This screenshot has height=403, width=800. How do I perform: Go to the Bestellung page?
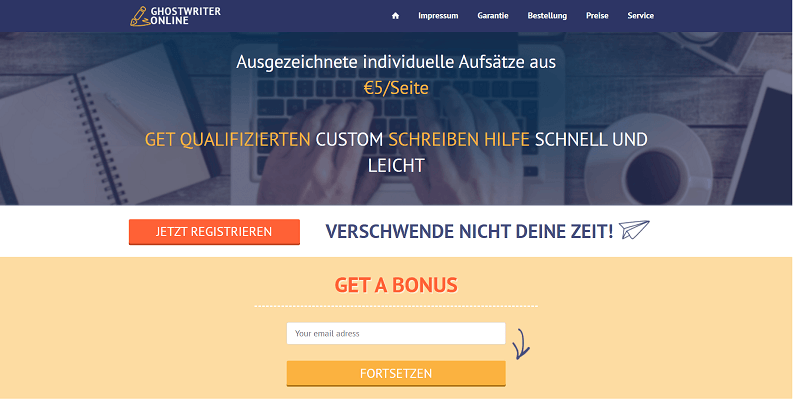[547, 16]
